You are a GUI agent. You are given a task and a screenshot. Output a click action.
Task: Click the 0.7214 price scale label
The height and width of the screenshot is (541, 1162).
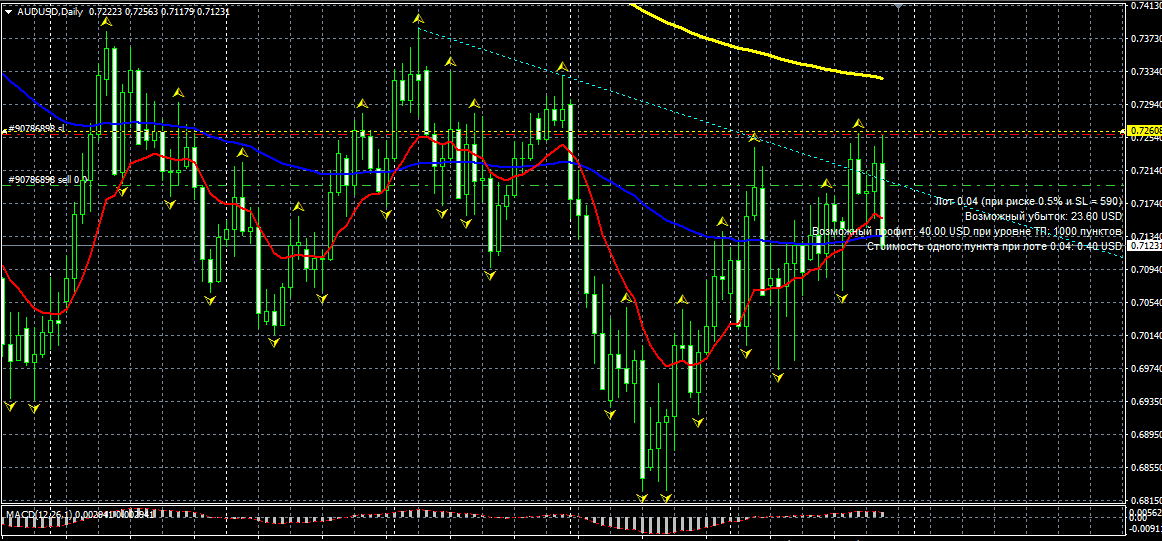click(1146, 170)
